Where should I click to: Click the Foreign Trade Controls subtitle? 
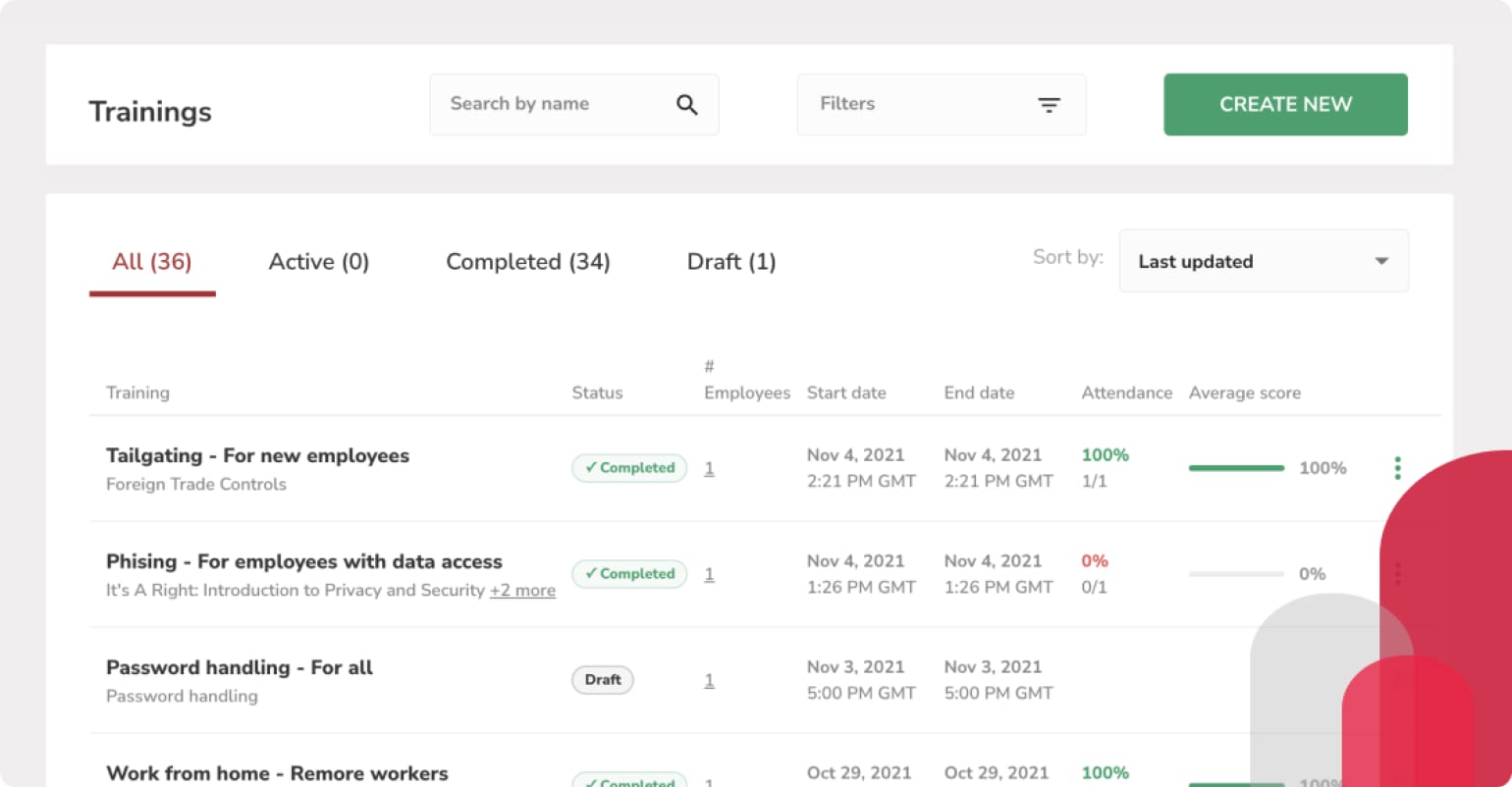click(196, 484)
